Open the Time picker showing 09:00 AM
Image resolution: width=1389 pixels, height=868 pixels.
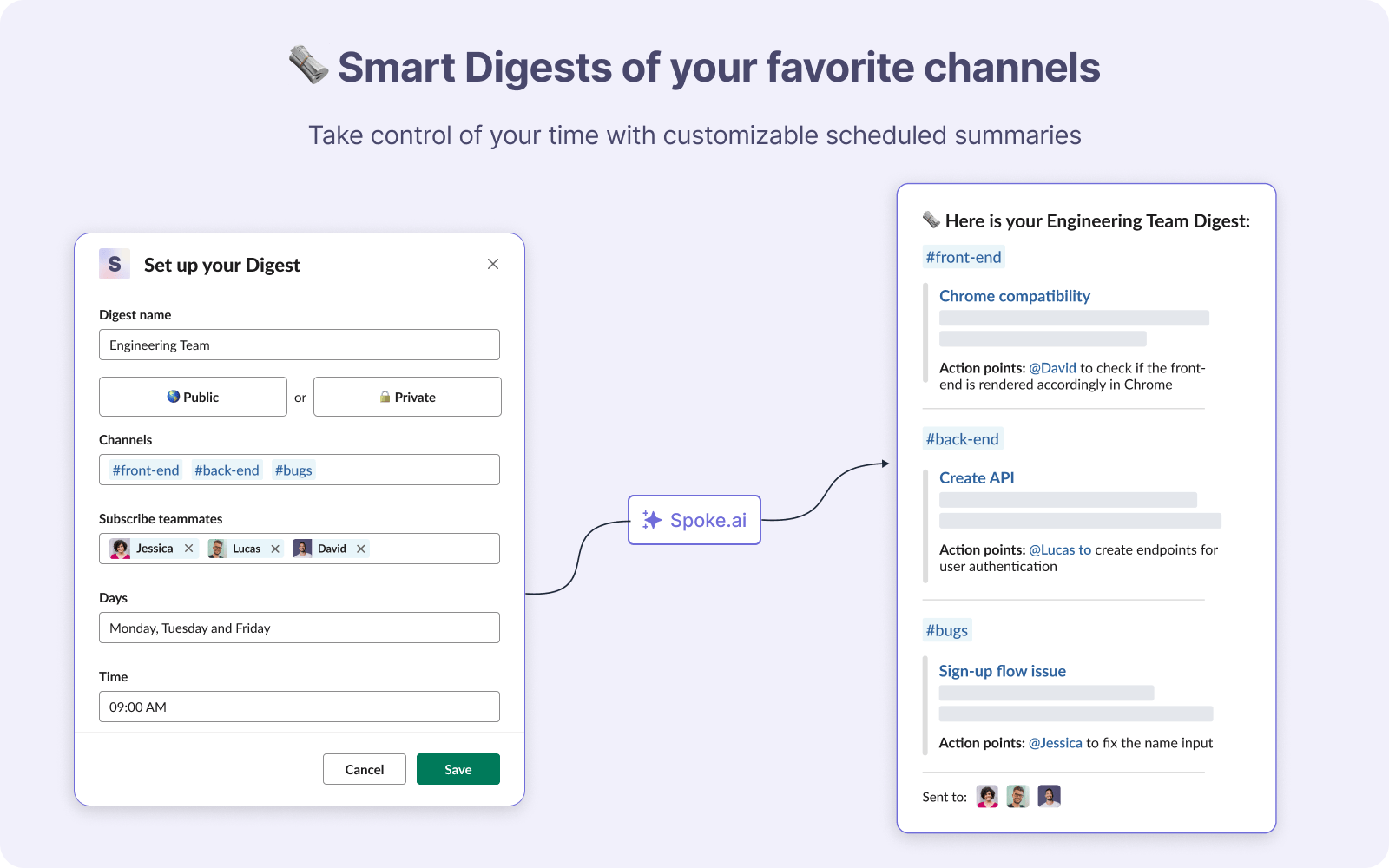(x=300, y=707)
